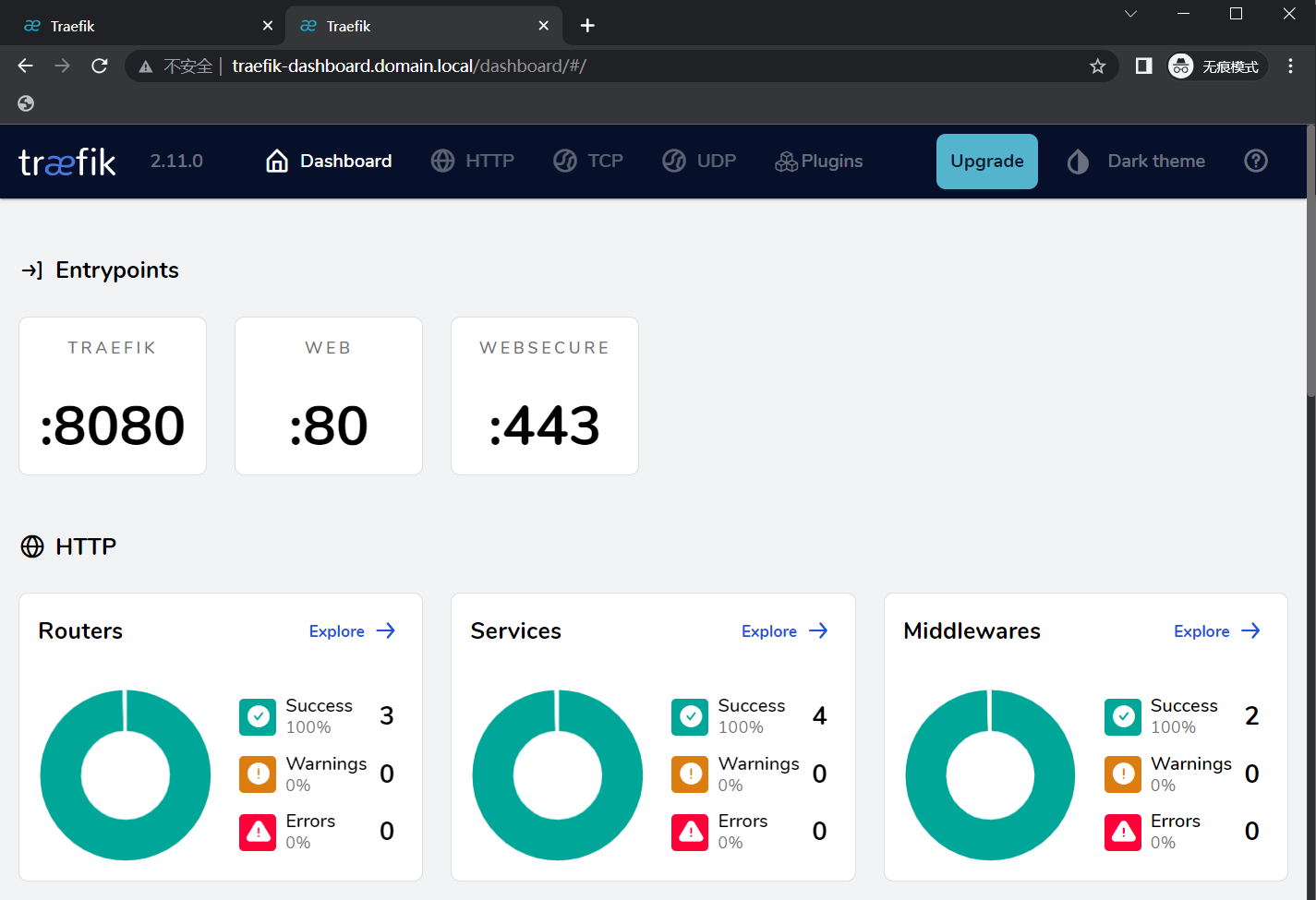Screen dimensions: 1316x900
Task: Click the Upgrade button
Action: pos(987,161)
